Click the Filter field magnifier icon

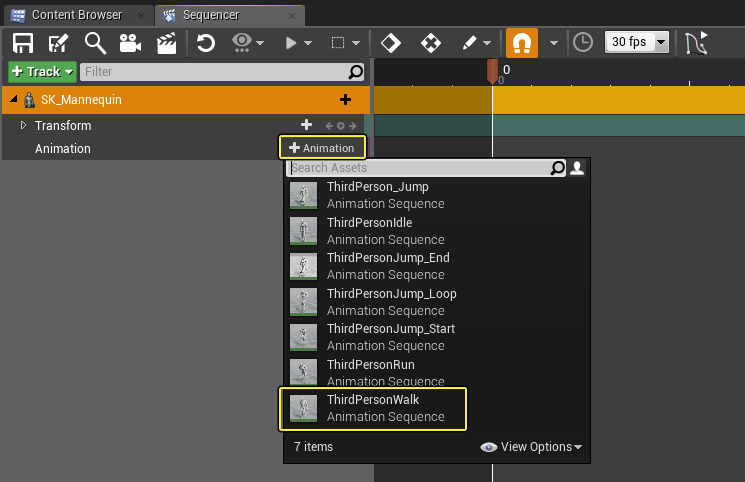click(355, 72)
